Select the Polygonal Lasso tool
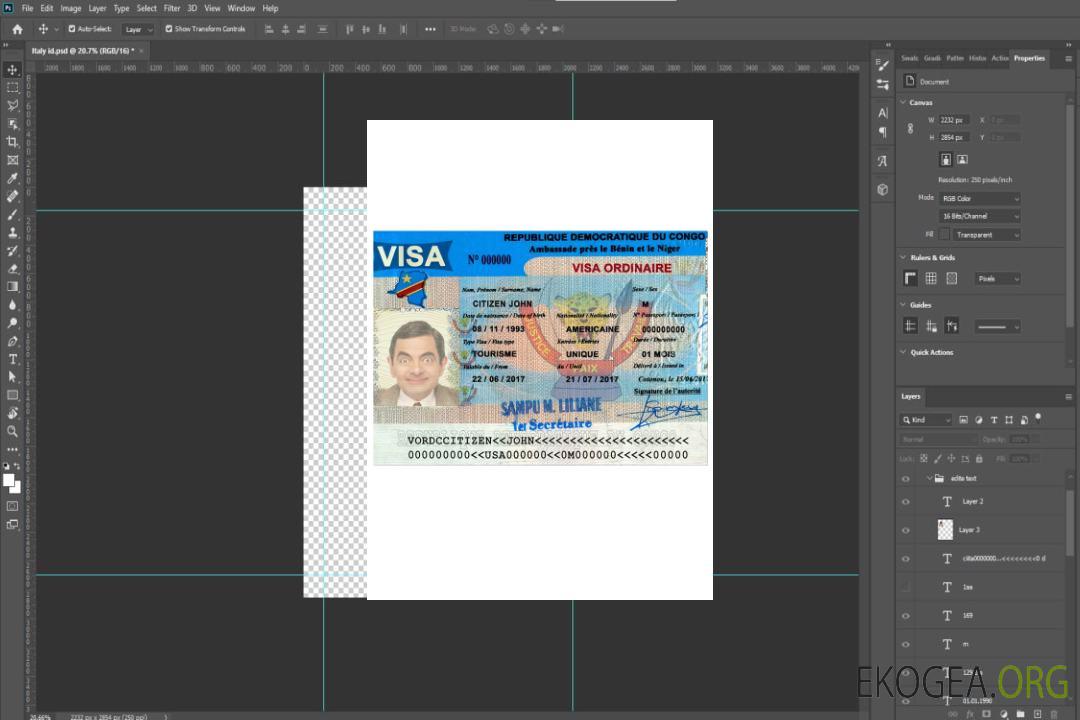Viewport: 1080px width, 720px height. (12, 105)
